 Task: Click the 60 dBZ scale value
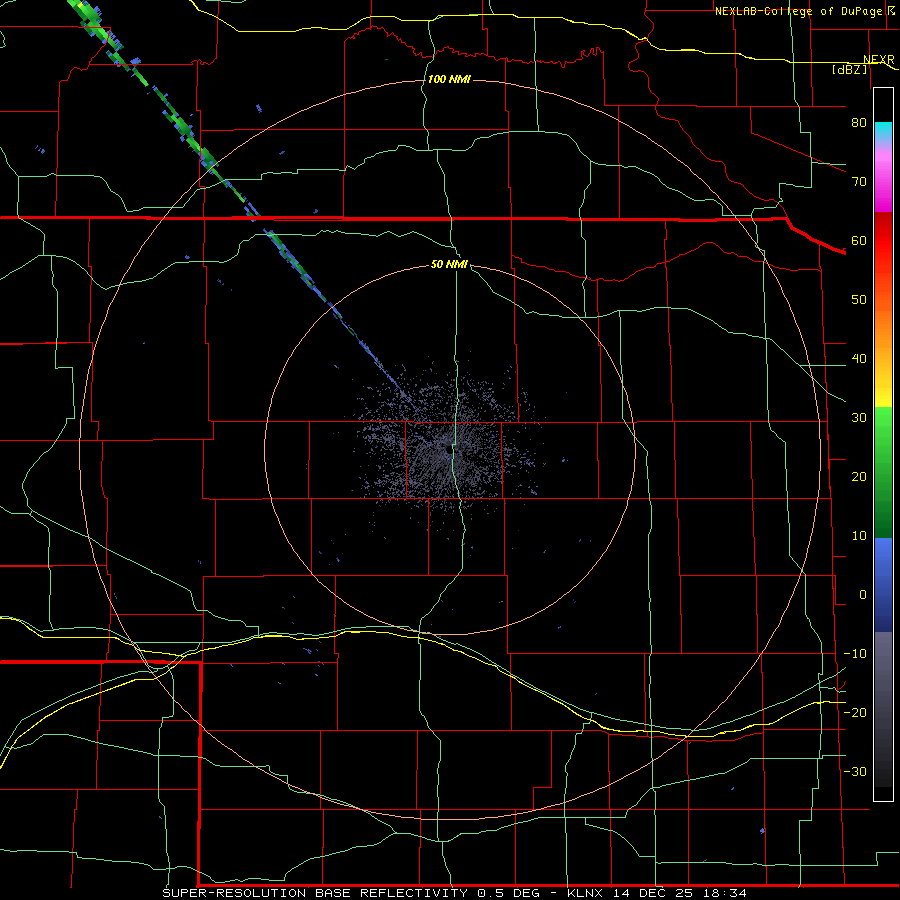coord(859,240)
